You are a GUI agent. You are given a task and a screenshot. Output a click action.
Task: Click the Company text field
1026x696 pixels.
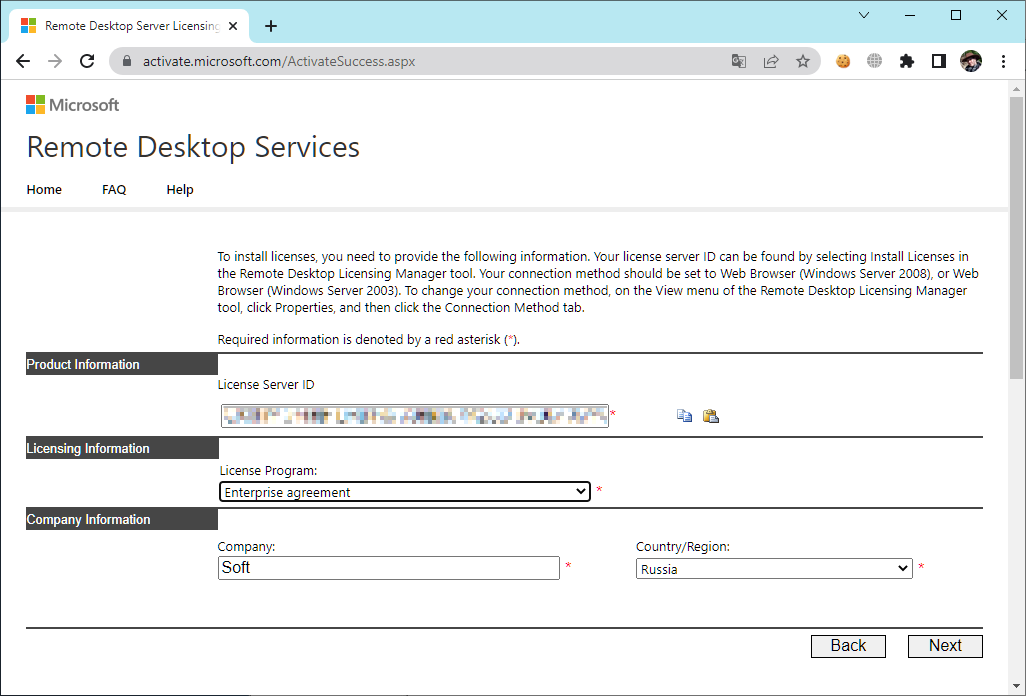pos(389,568)
